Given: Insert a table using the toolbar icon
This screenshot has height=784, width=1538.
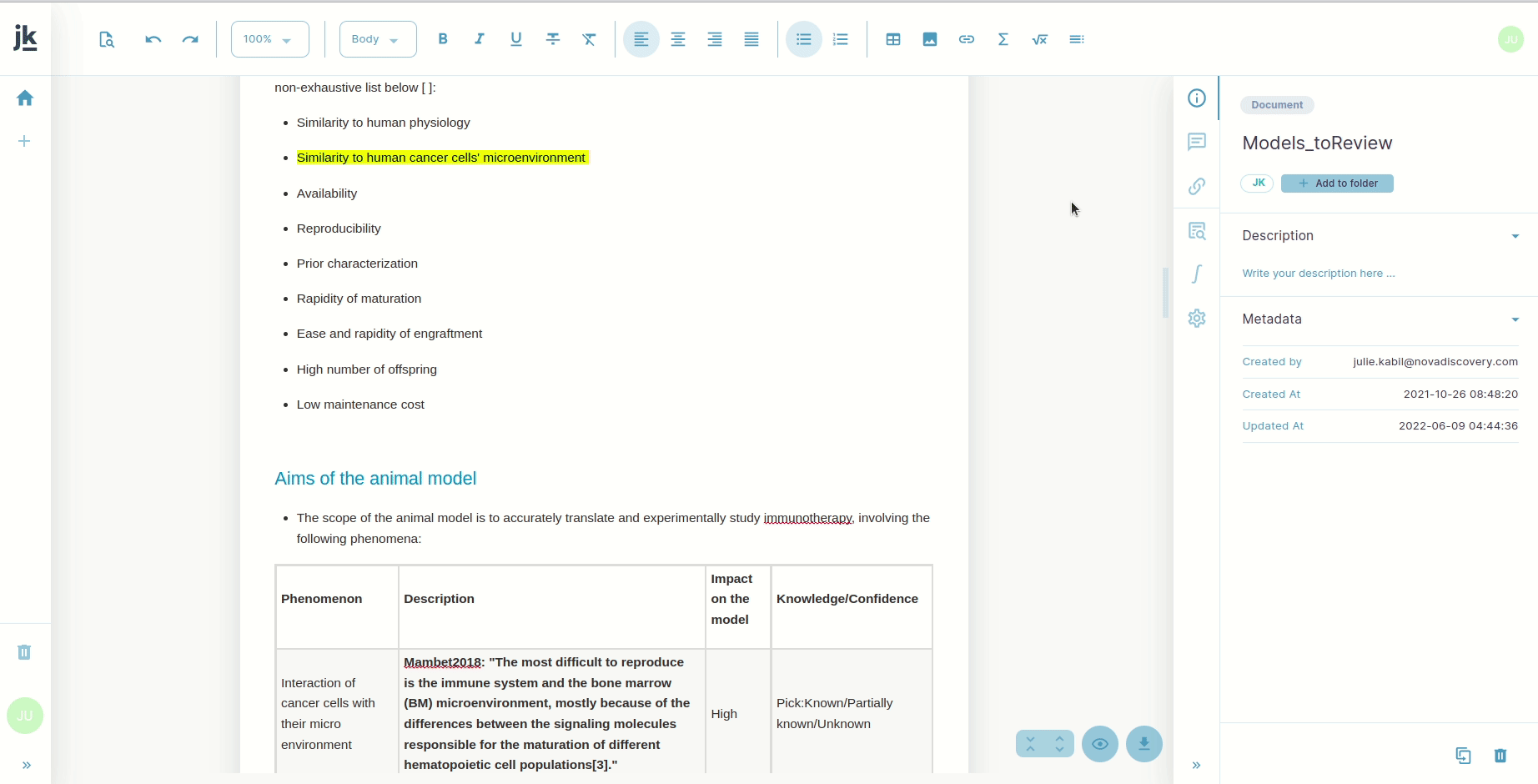Looking at the screenshot, I should click(x=893, y=39).
